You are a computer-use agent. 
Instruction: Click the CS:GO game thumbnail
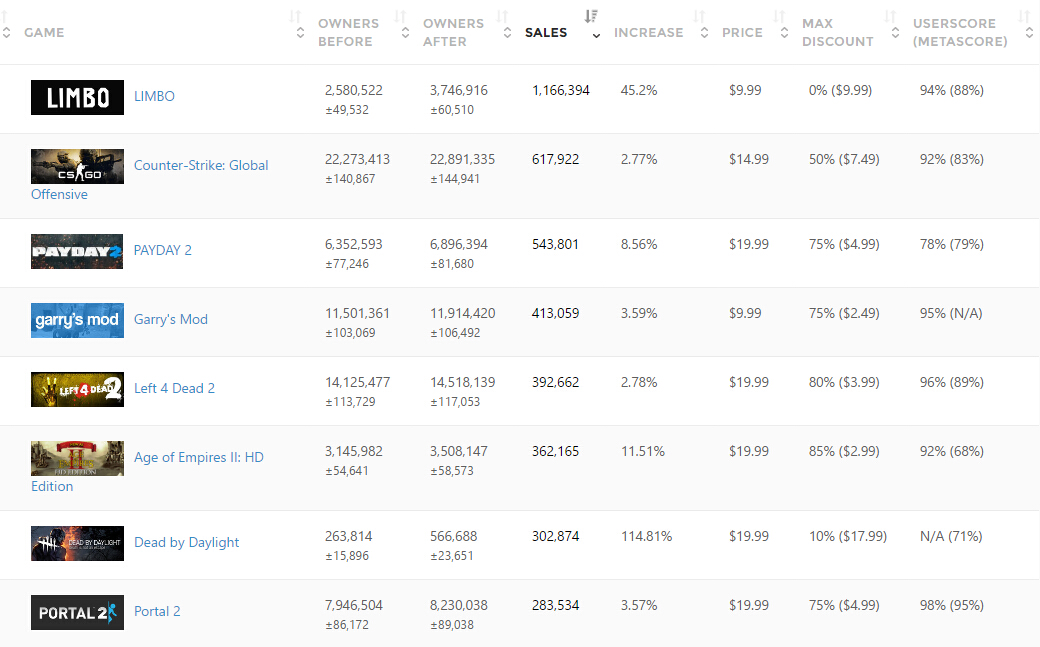pos(77,166)
